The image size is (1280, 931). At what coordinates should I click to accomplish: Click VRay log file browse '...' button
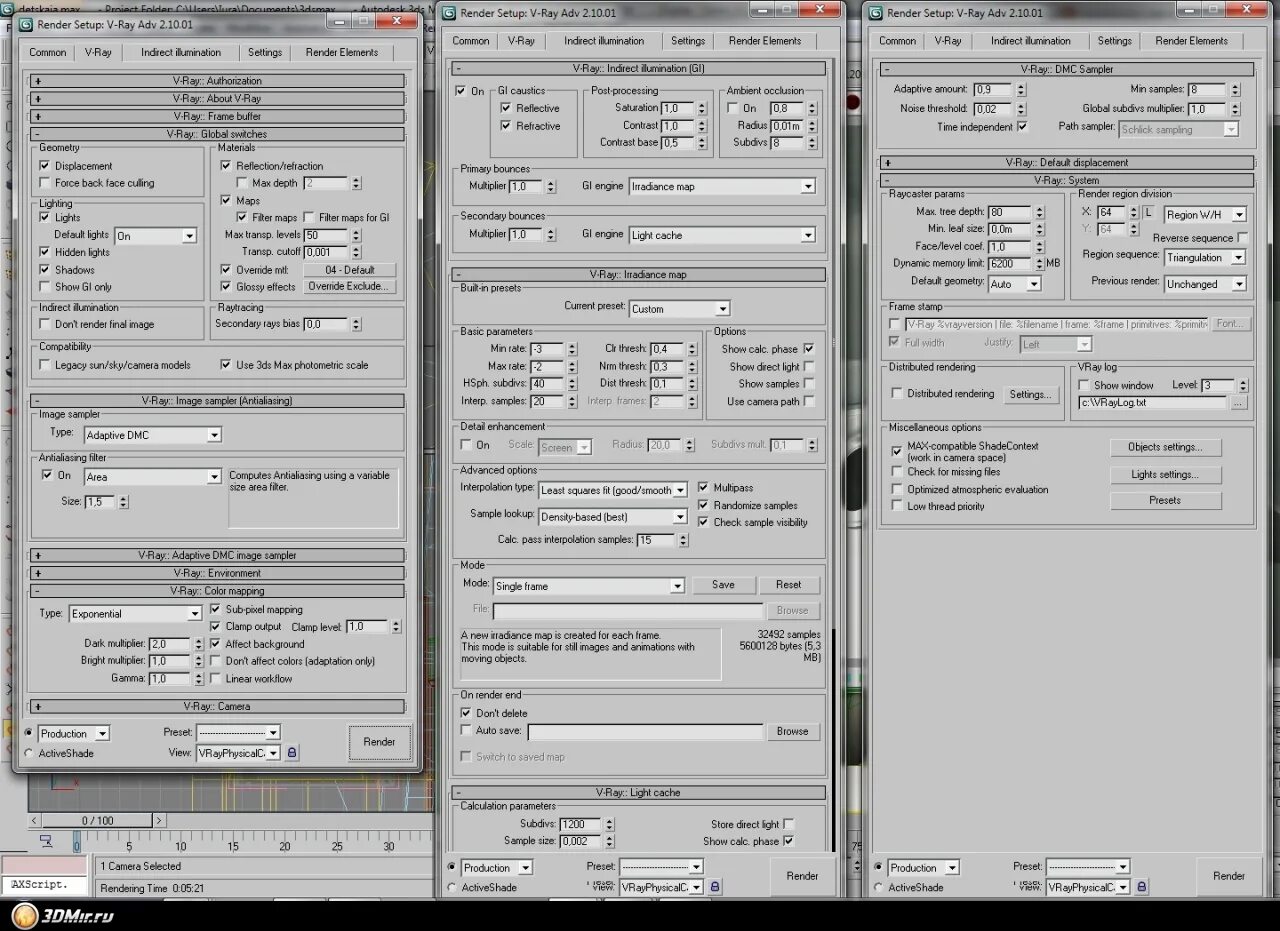[x=1238, y=402]
